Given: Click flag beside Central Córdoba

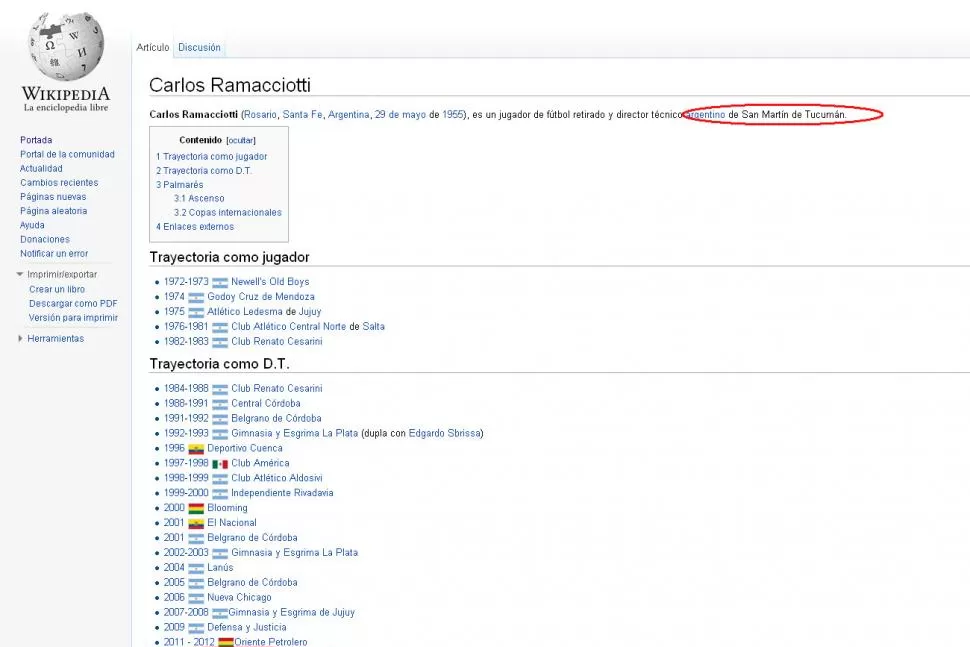Looking at the screenshot, I should (x=220, y=404).
